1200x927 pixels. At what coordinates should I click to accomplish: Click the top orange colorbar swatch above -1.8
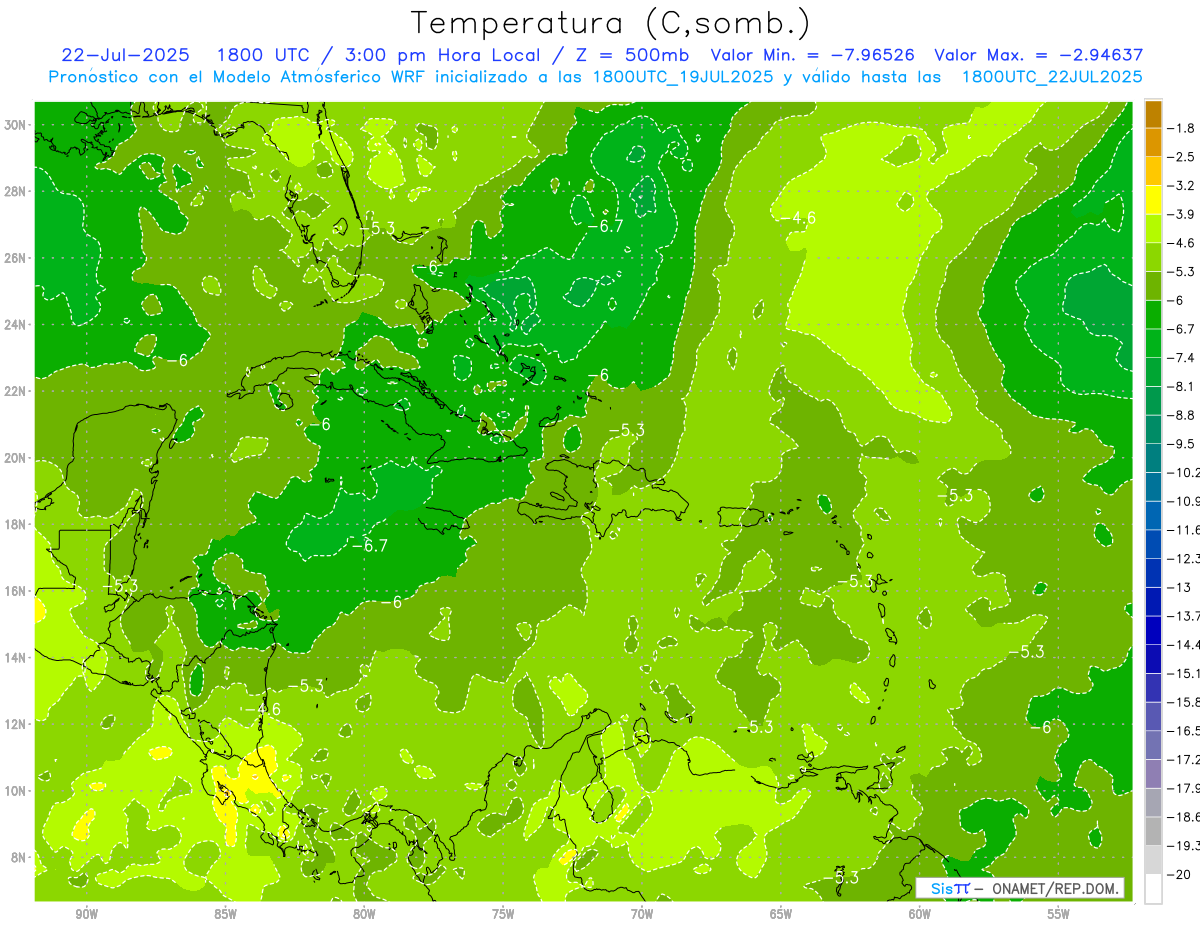click(x=1153, y=114)
